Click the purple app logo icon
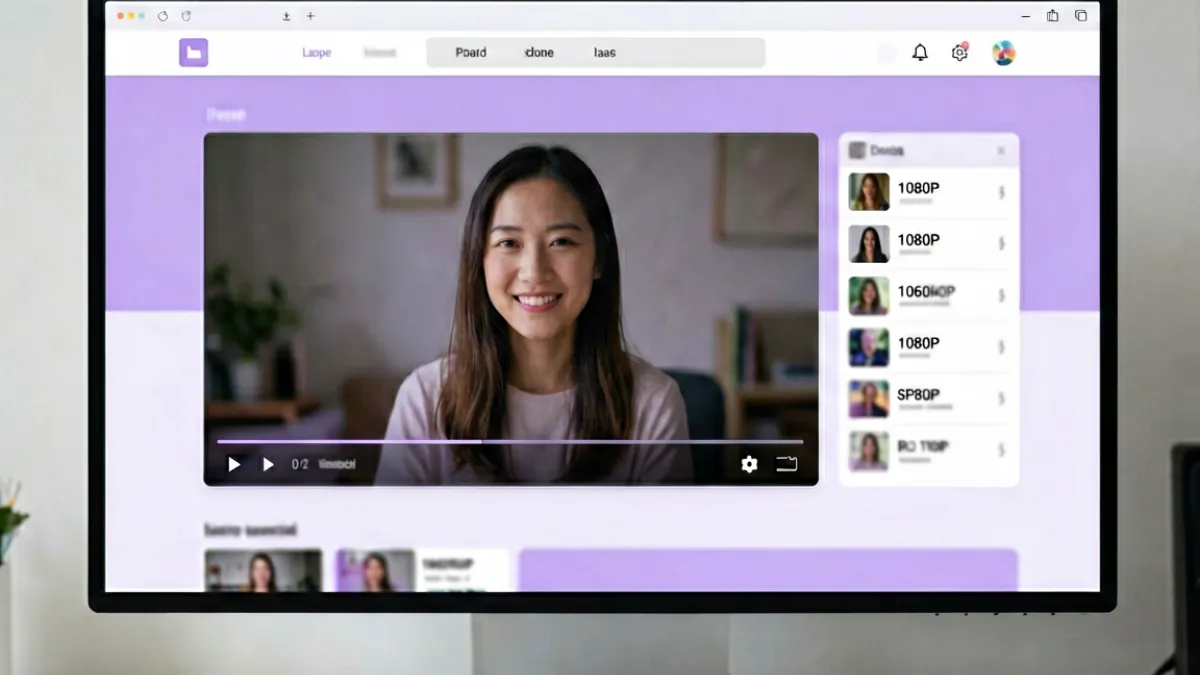Image resolution: width=1200 pixels, height=675 pixels. tap(193, 53)
